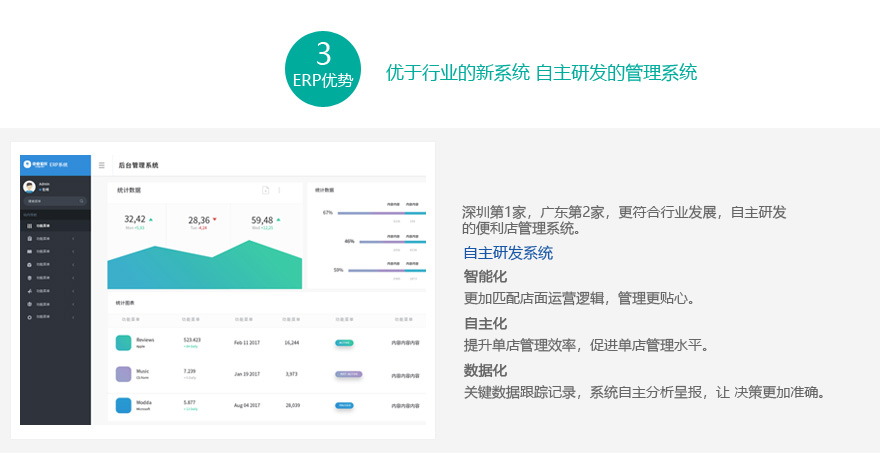This screenshot has width=880, height=455.
Task: Click the Admin user avatar
Action: click(x=30, y=186)
